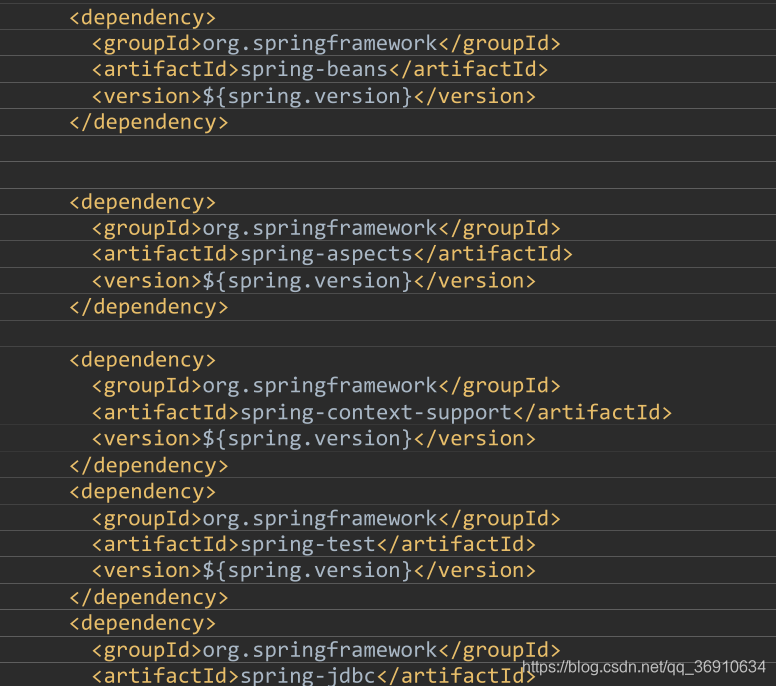Click opening dependency tag of spring-context-support block
The height and width of the screenshot is (686, 776).
point(143,359)
